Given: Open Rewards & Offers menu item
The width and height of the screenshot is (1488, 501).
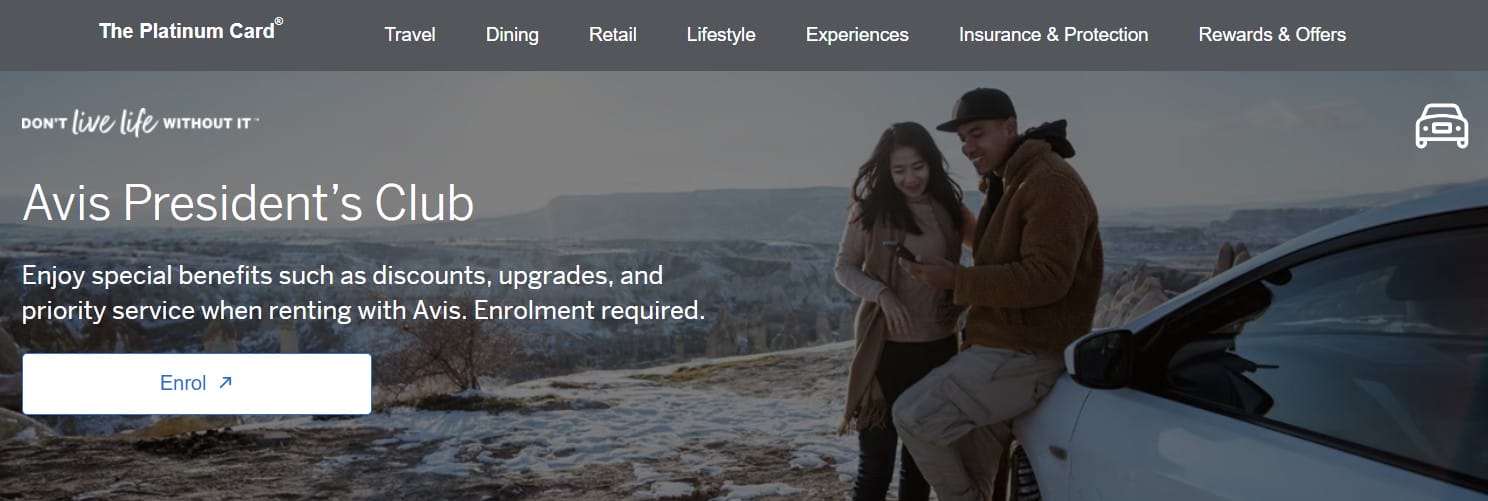Looking at the screenshot, I should click(1272, 35).
